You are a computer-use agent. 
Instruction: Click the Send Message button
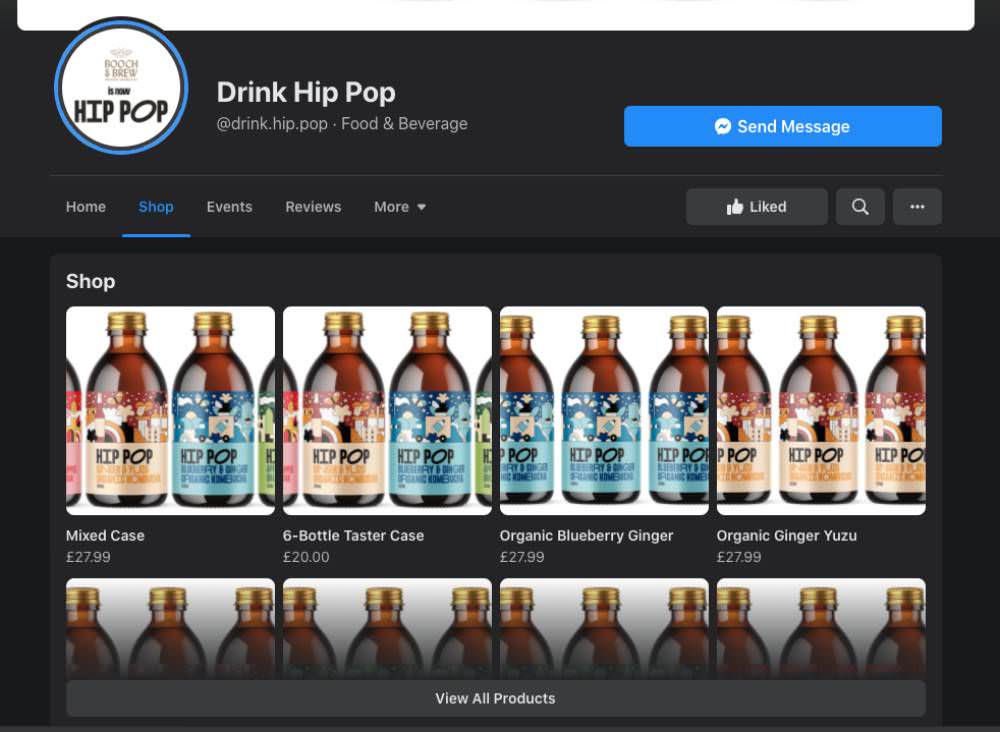tap(783, 126)
